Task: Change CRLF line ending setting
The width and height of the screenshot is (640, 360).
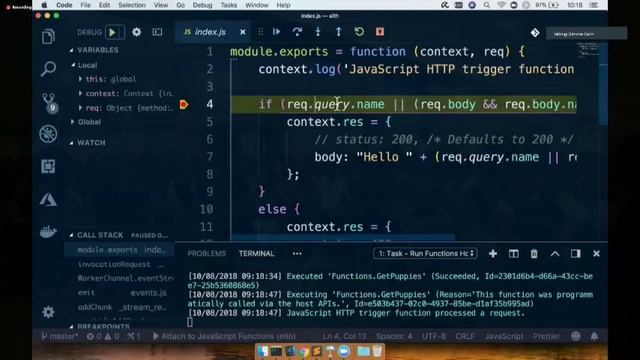Action: point(465,336)
